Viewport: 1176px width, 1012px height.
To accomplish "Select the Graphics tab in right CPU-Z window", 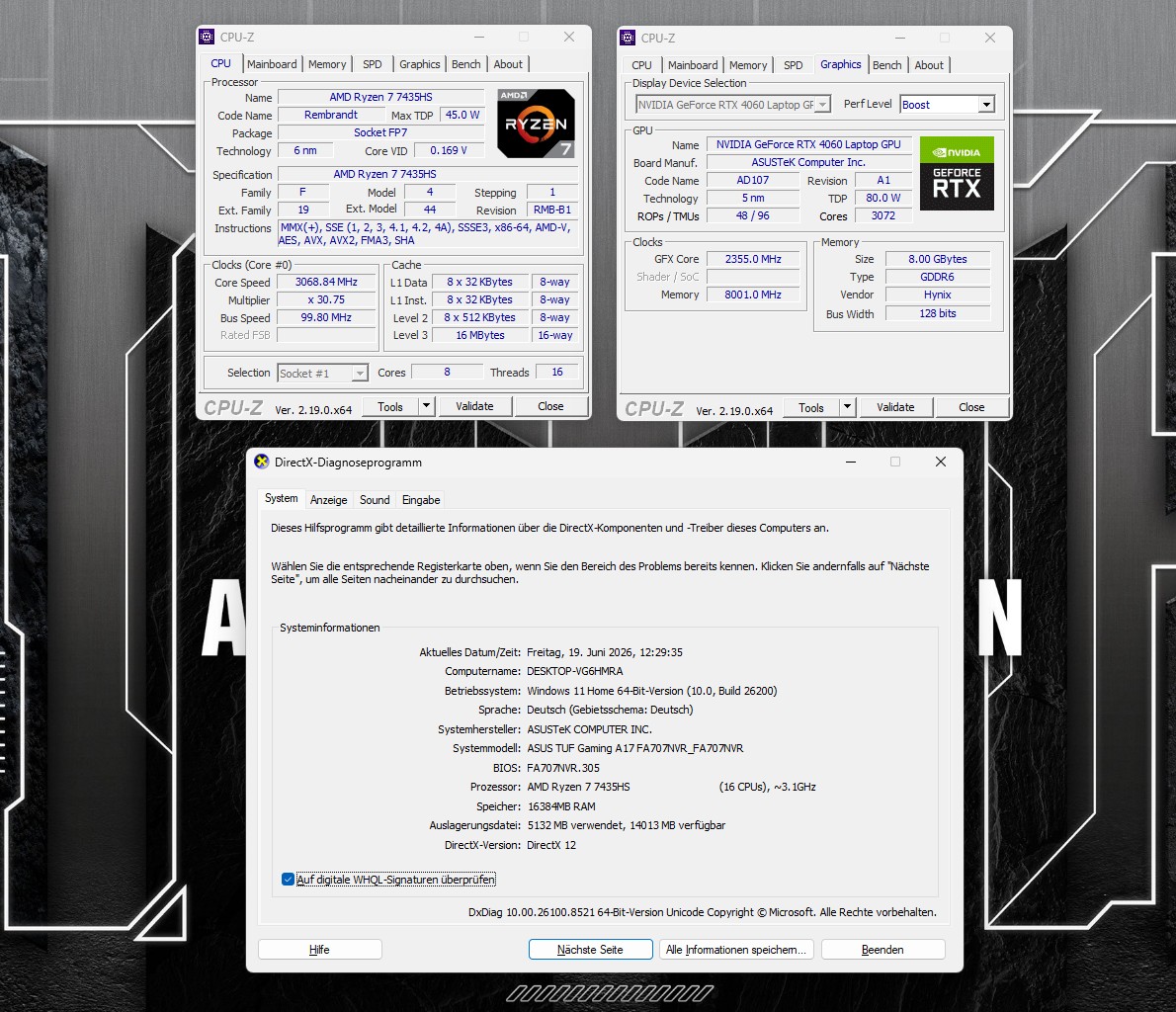I will click(x=840, y=64).
